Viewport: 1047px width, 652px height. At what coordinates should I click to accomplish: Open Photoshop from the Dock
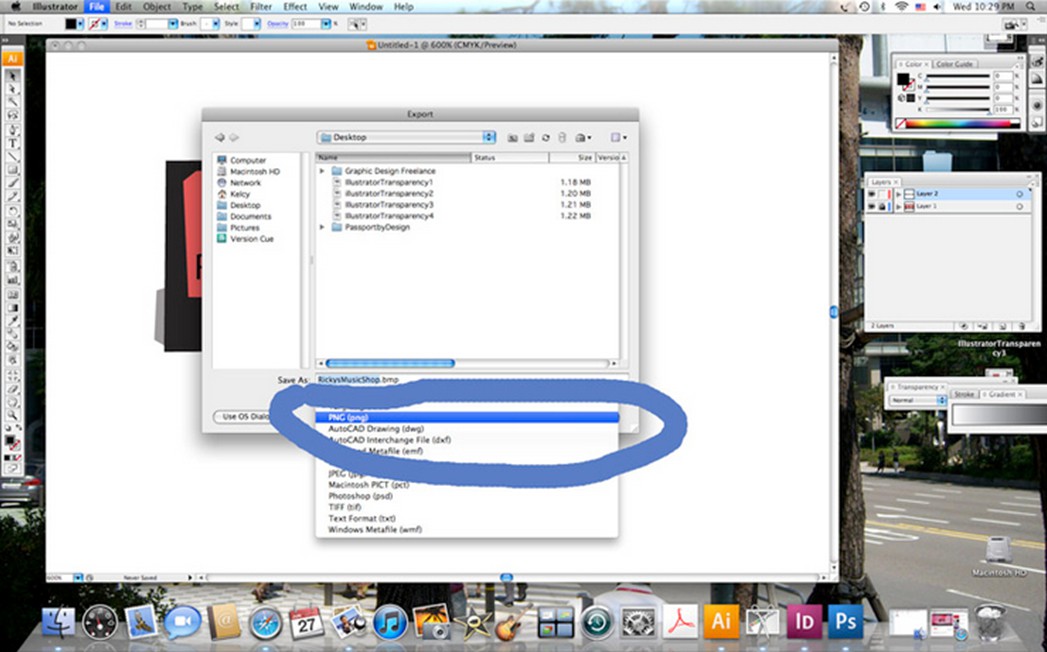pos(845,622)
